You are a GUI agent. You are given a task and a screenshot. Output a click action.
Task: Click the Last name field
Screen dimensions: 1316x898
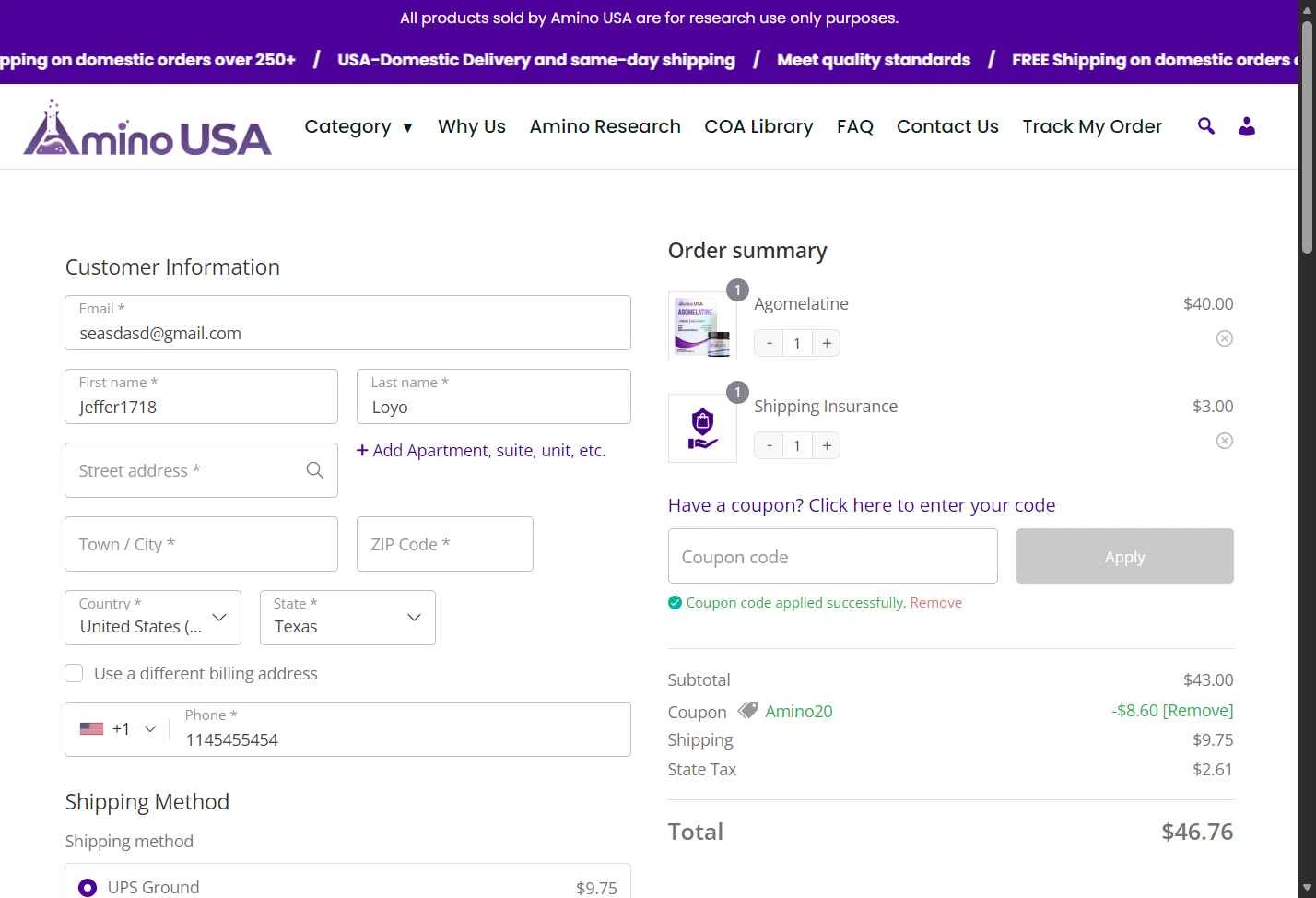(494, 396)
